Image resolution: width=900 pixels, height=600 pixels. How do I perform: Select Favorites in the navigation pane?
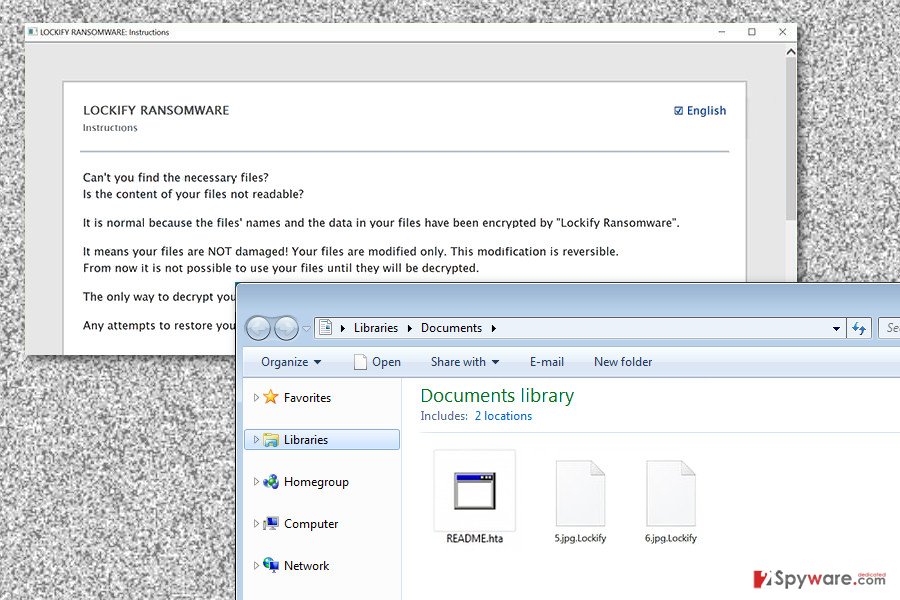pos(308,397)
